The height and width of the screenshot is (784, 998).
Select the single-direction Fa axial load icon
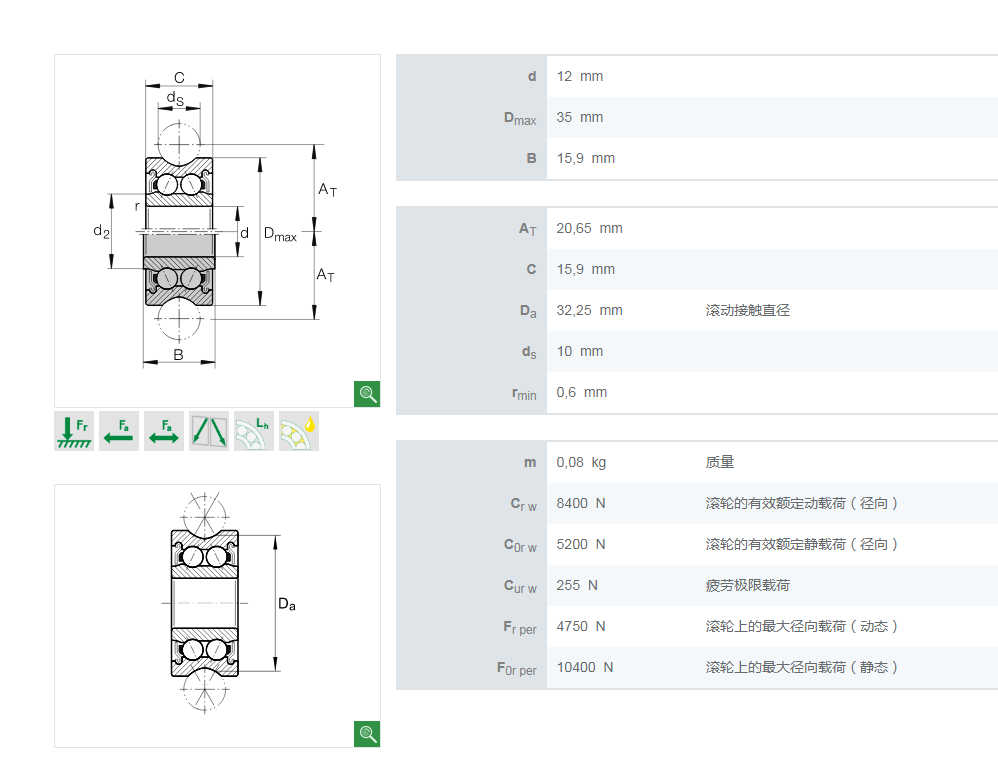point(119,431)
